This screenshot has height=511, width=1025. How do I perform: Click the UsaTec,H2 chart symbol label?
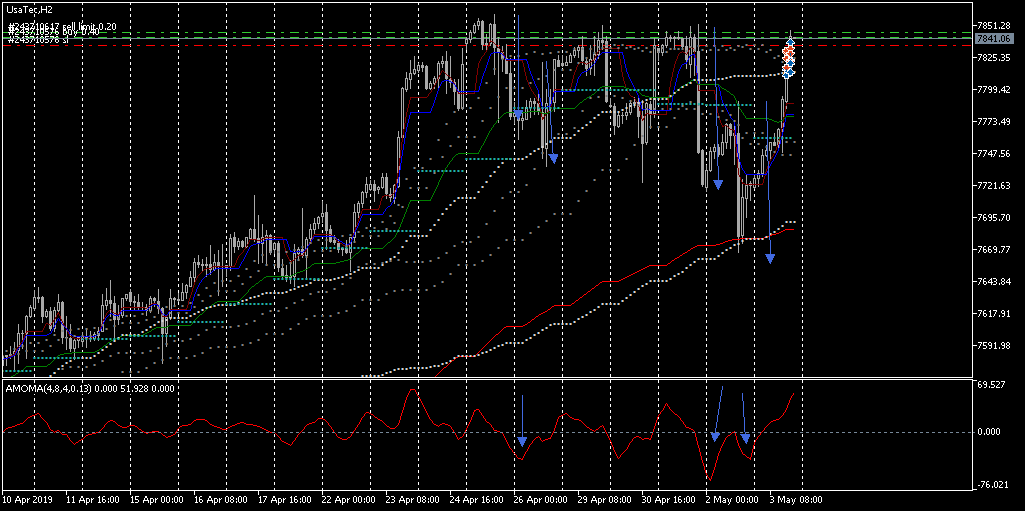coord(29,8)
